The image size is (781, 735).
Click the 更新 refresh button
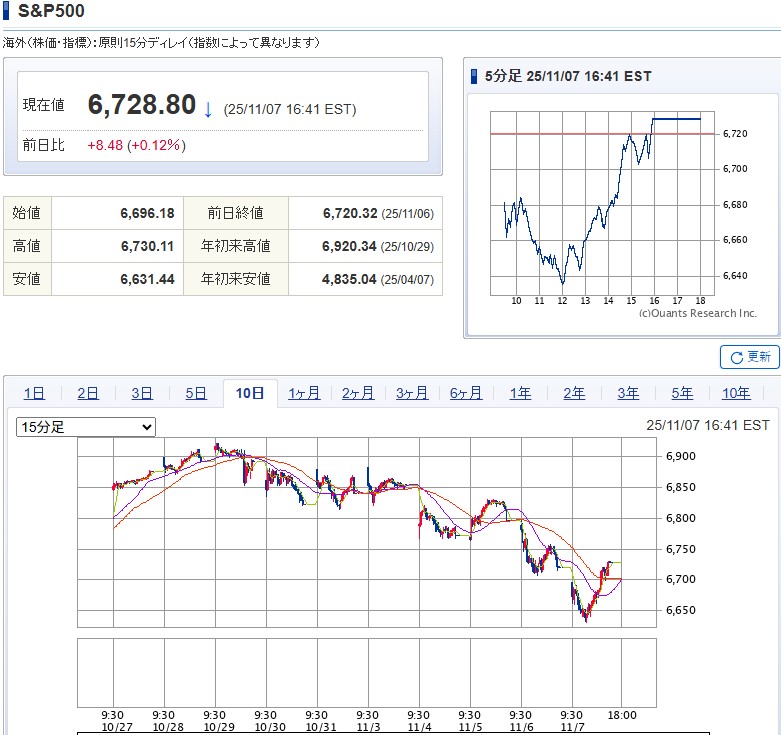(749, 357)
